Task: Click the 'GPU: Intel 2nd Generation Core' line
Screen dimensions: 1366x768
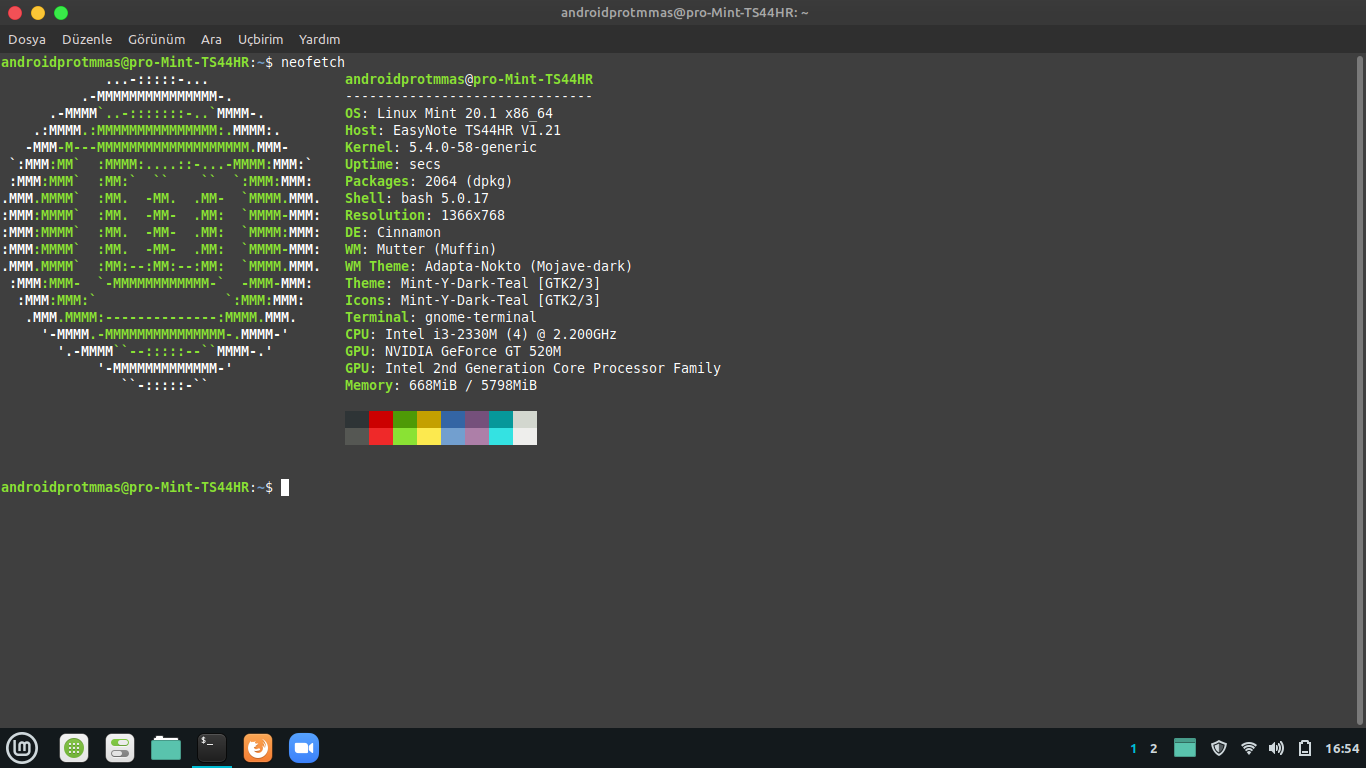Action: coord(533,368)
